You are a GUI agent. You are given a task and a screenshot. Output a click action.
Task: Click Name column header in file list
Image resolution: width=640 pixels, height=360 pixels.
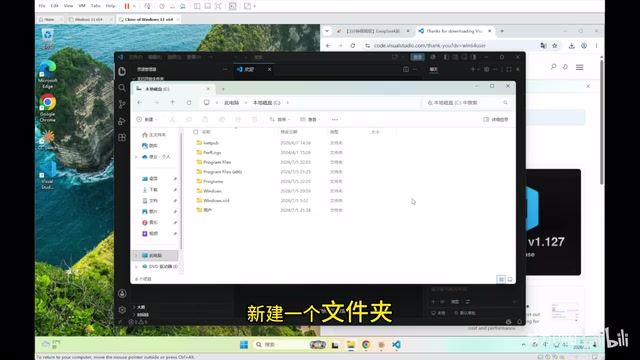coord(206,132)
